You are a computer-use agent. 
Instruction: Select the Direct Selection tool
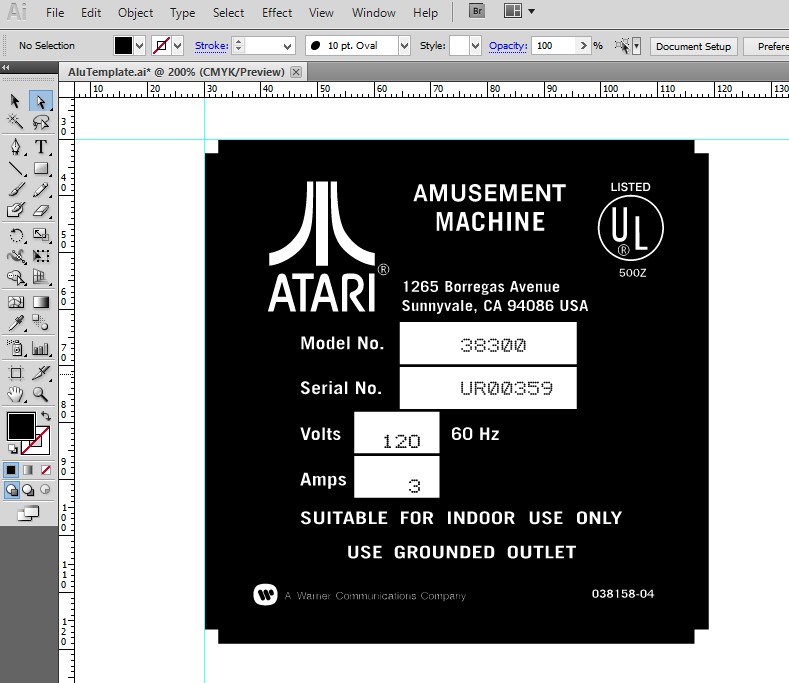coord(41,101)
